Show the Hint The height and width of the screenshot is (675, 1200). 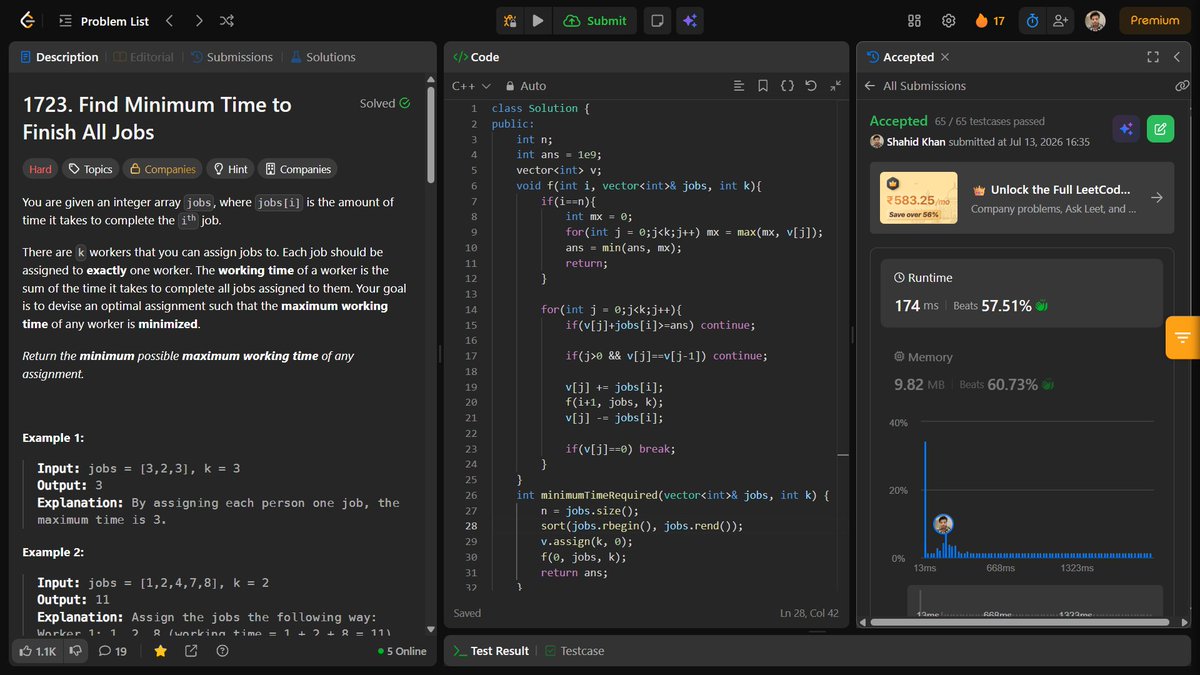230,169
